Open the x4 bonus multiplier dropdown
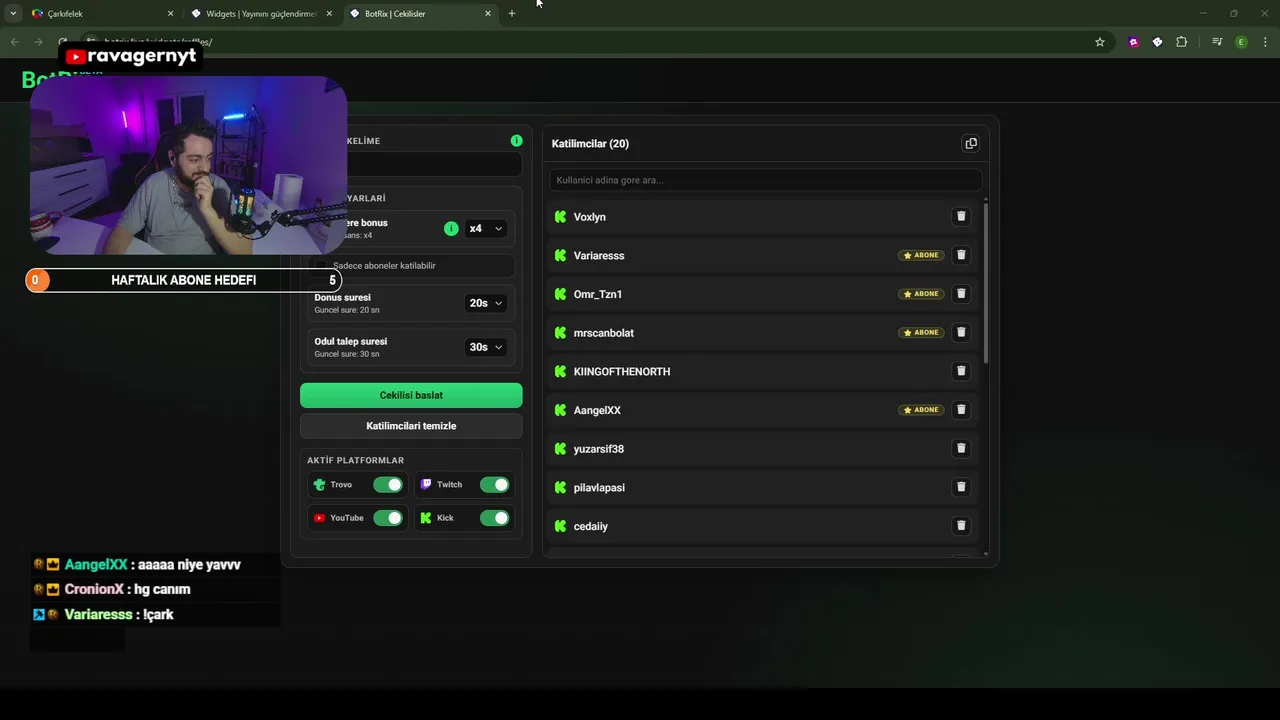This screenshot has height=720, width=1280. [486, 229]
